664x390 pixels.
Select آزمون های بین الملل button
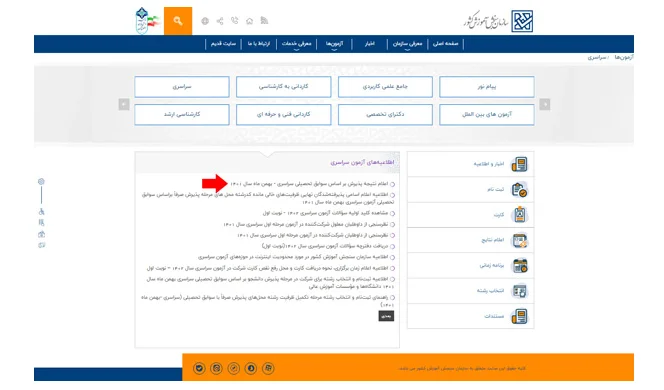pyautogui.click(x=487, y=115)
